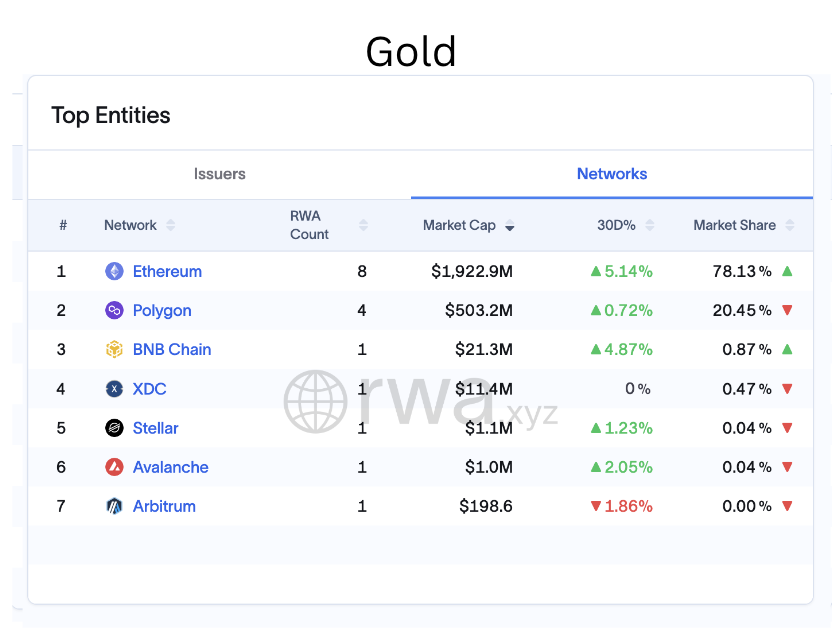The image size is (832, 628).
Task: Open the Polygon network link
Action: coord(162,310)
